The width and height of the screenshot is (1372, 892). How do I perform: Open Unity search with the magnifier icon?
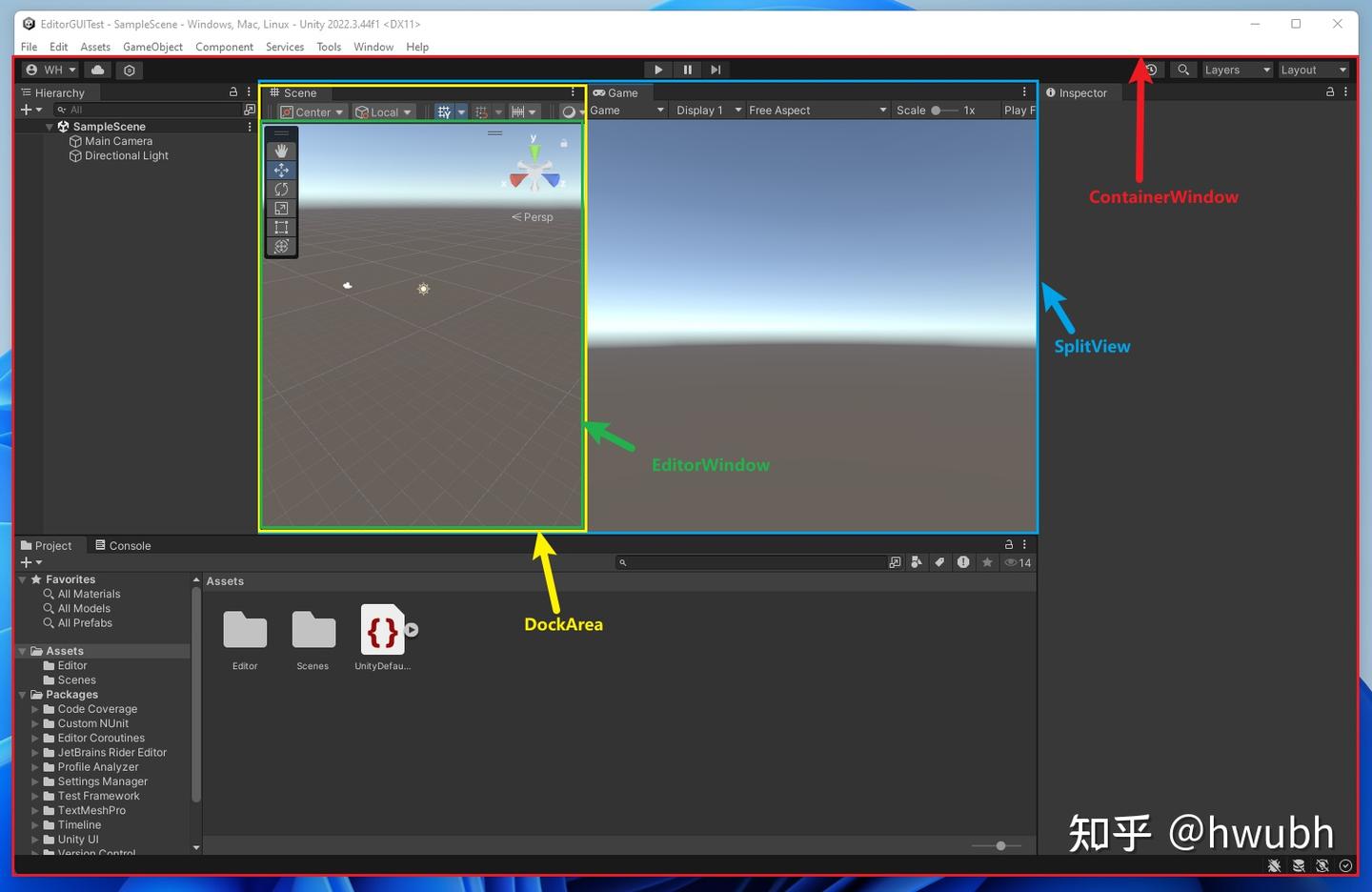(1182, 70)
